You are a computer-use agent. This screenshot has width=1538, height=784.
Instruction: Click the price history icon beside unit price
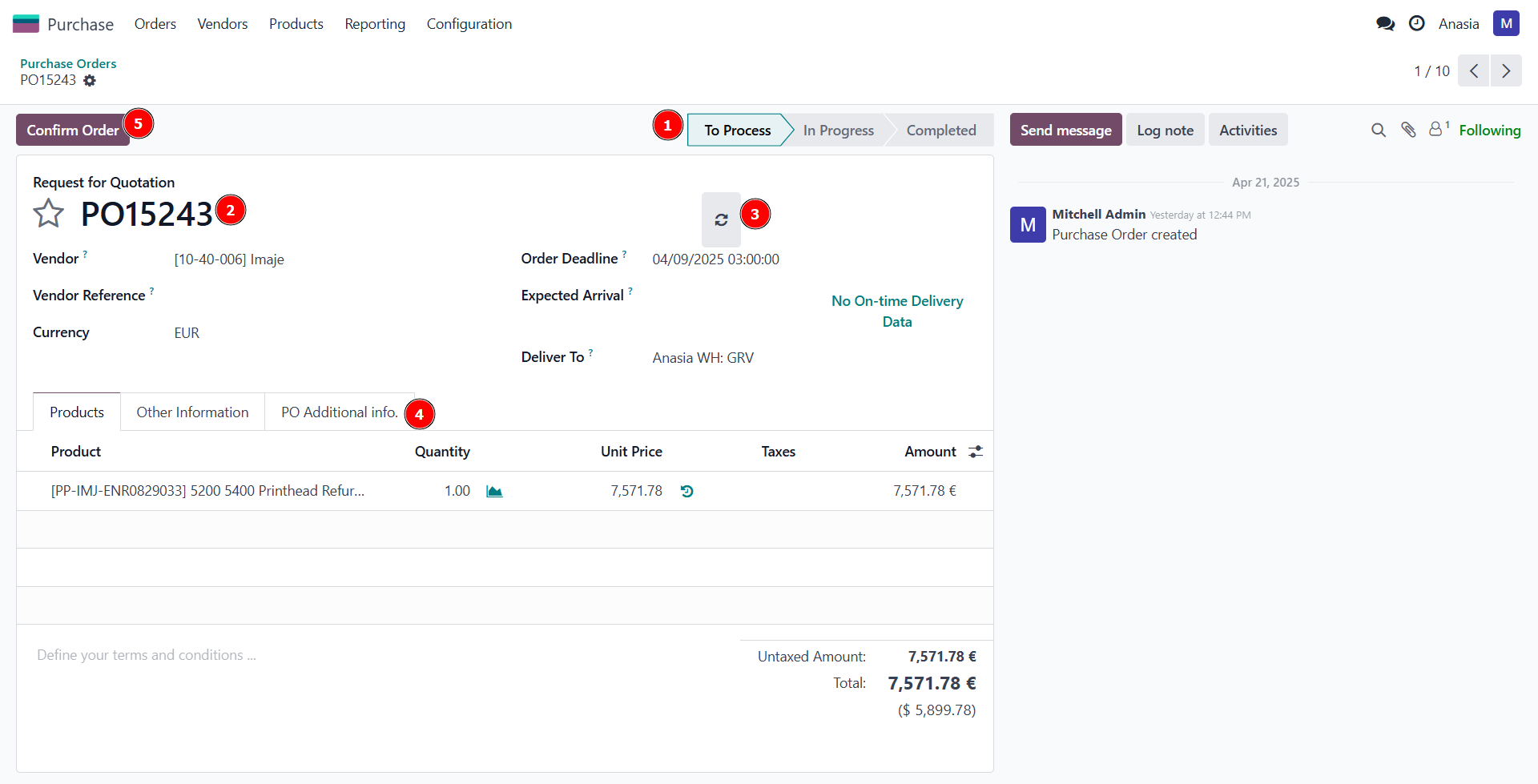point(686,491)
